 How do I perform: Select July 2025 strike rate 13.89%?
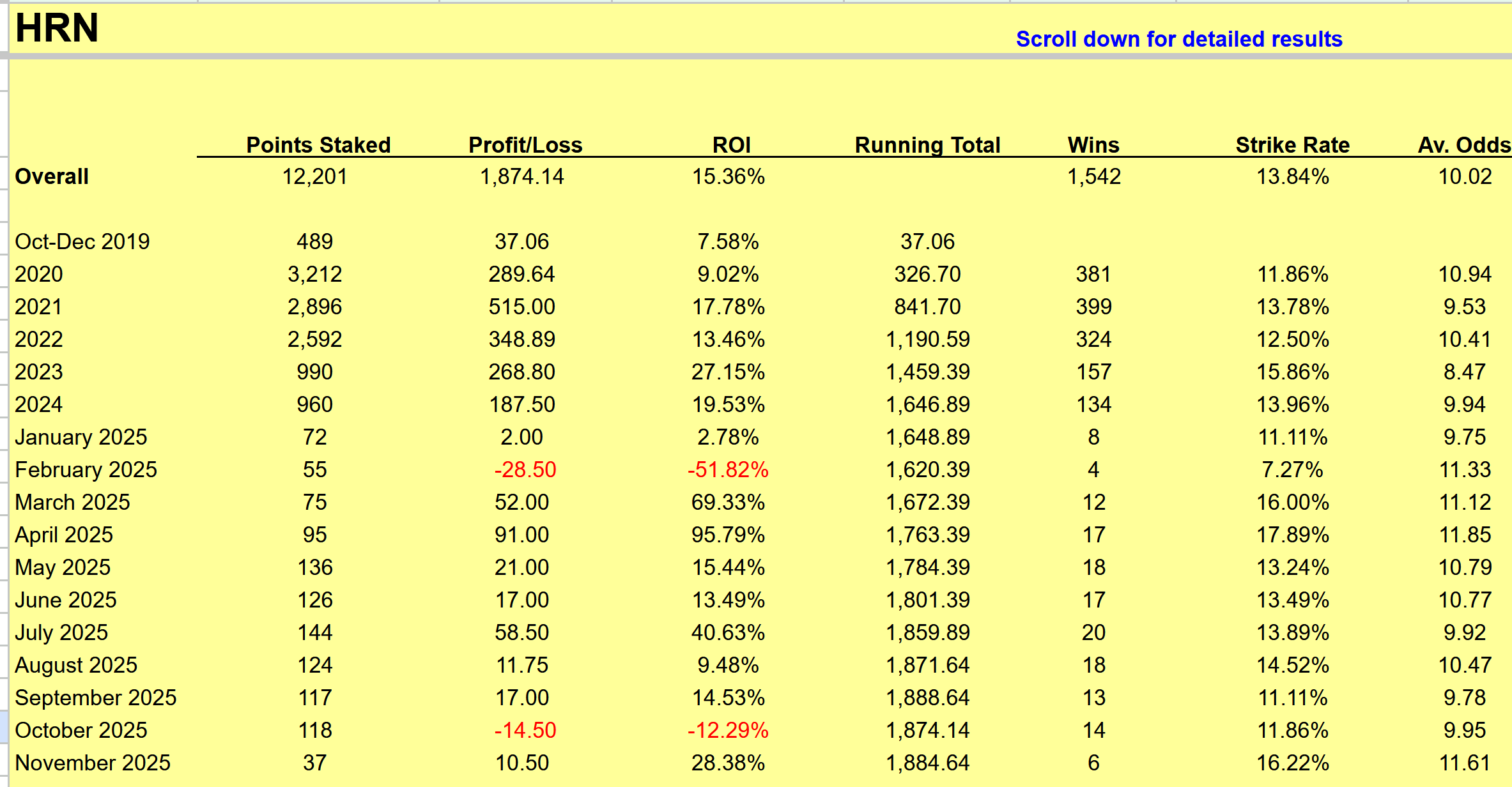[x=1292, y=632]
